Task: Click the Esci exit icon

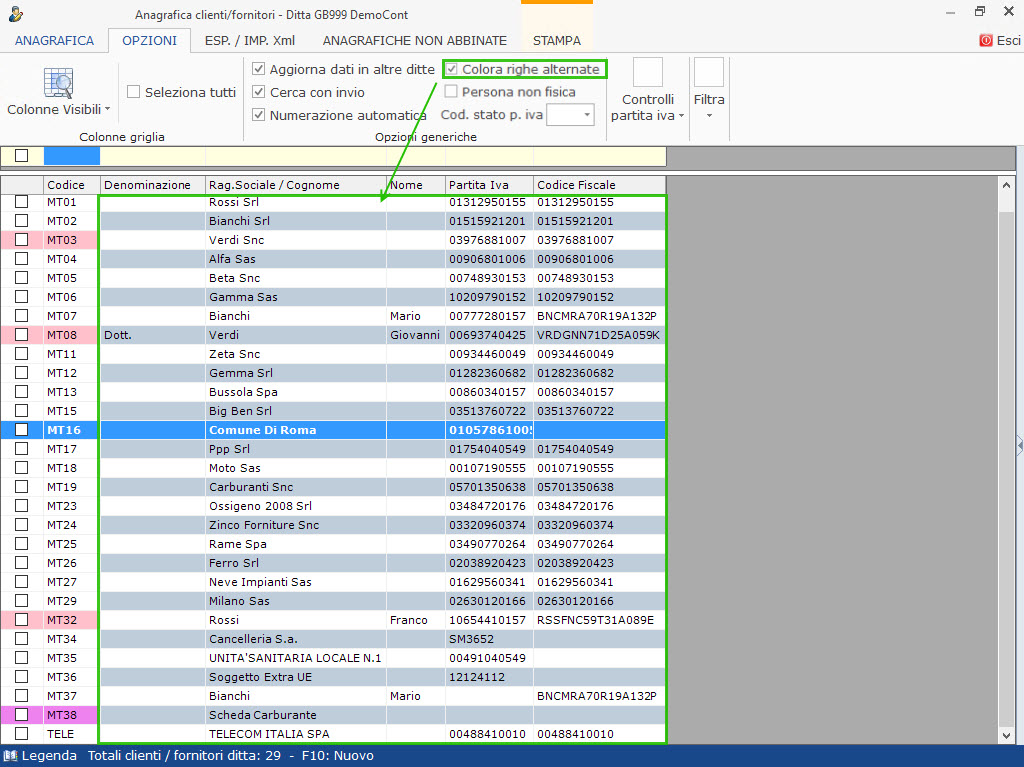Action: point(985,41)
